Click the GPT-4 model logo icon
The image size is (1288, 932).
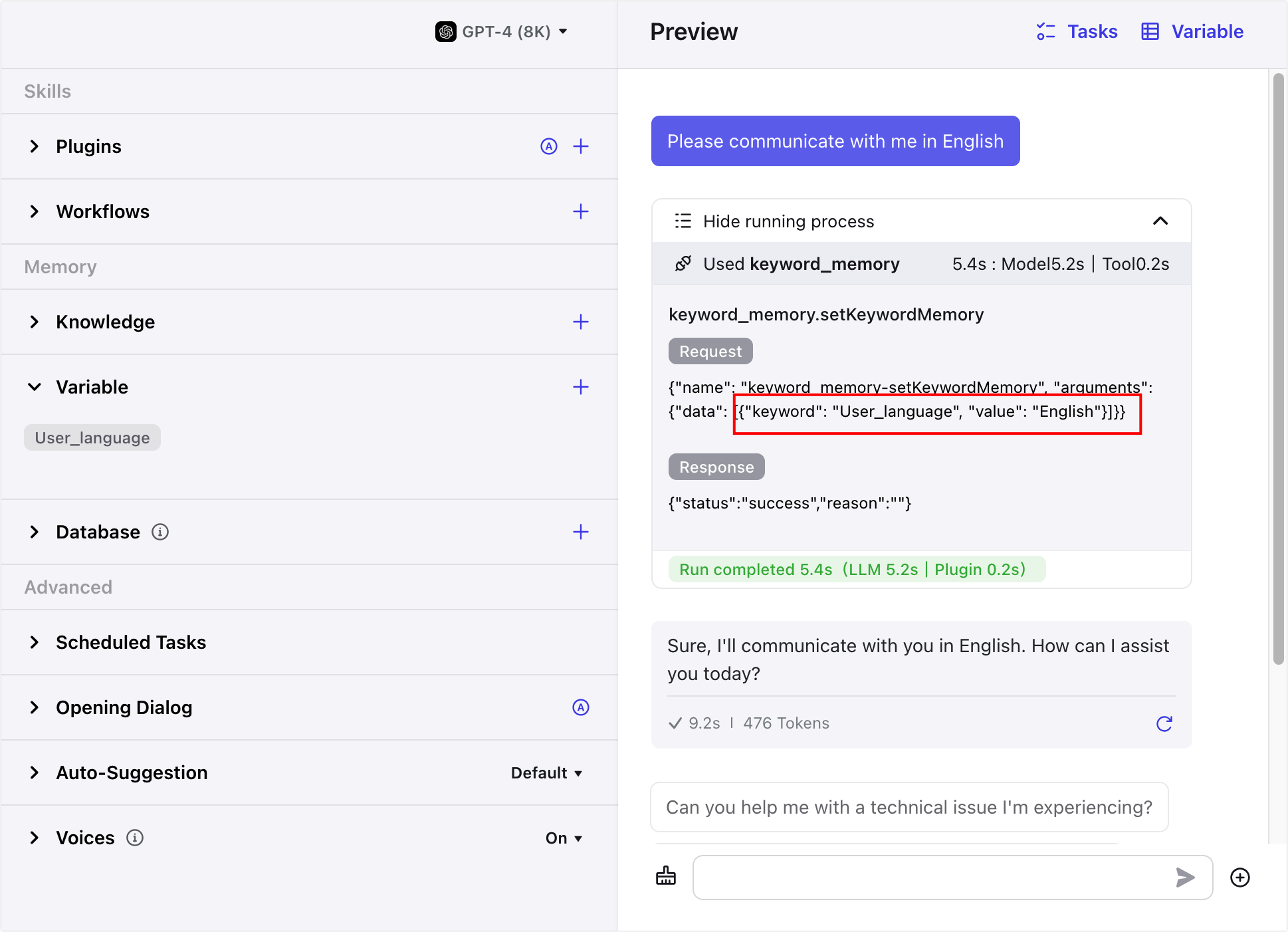pos(445,31)
